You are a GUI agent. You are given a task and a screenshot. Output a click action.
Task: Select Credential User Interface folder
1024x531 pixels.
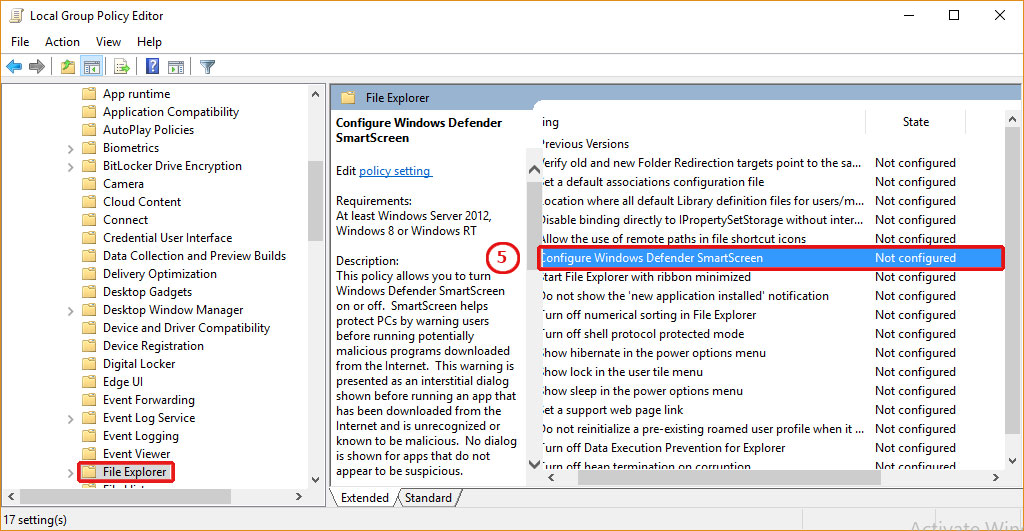(x=167, y=238)
